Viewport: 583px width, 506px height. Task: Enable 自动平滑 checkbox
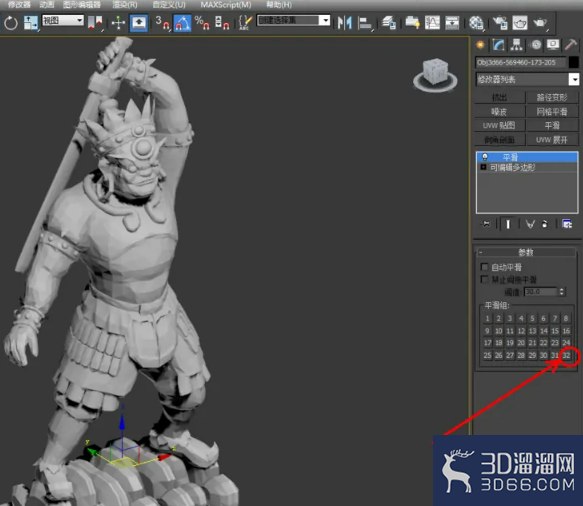(x=484, y=267)
